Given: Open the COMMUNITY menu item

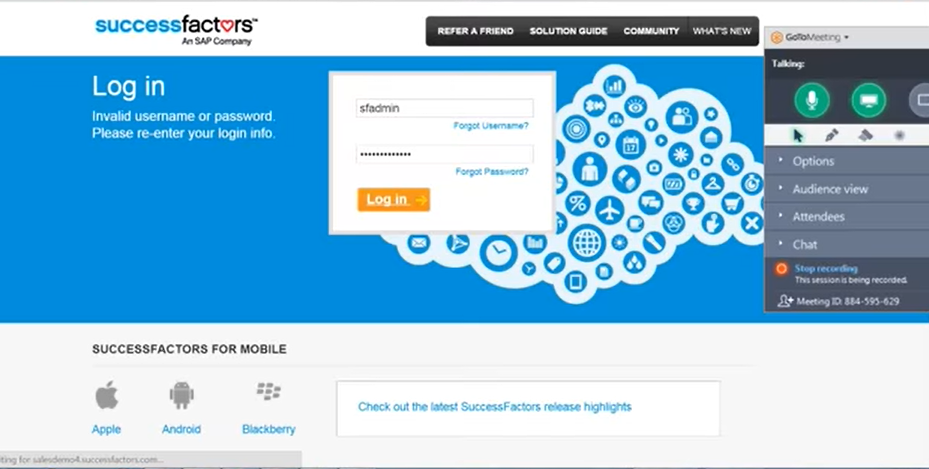Looking at the screenshot, I should point(651,31).
